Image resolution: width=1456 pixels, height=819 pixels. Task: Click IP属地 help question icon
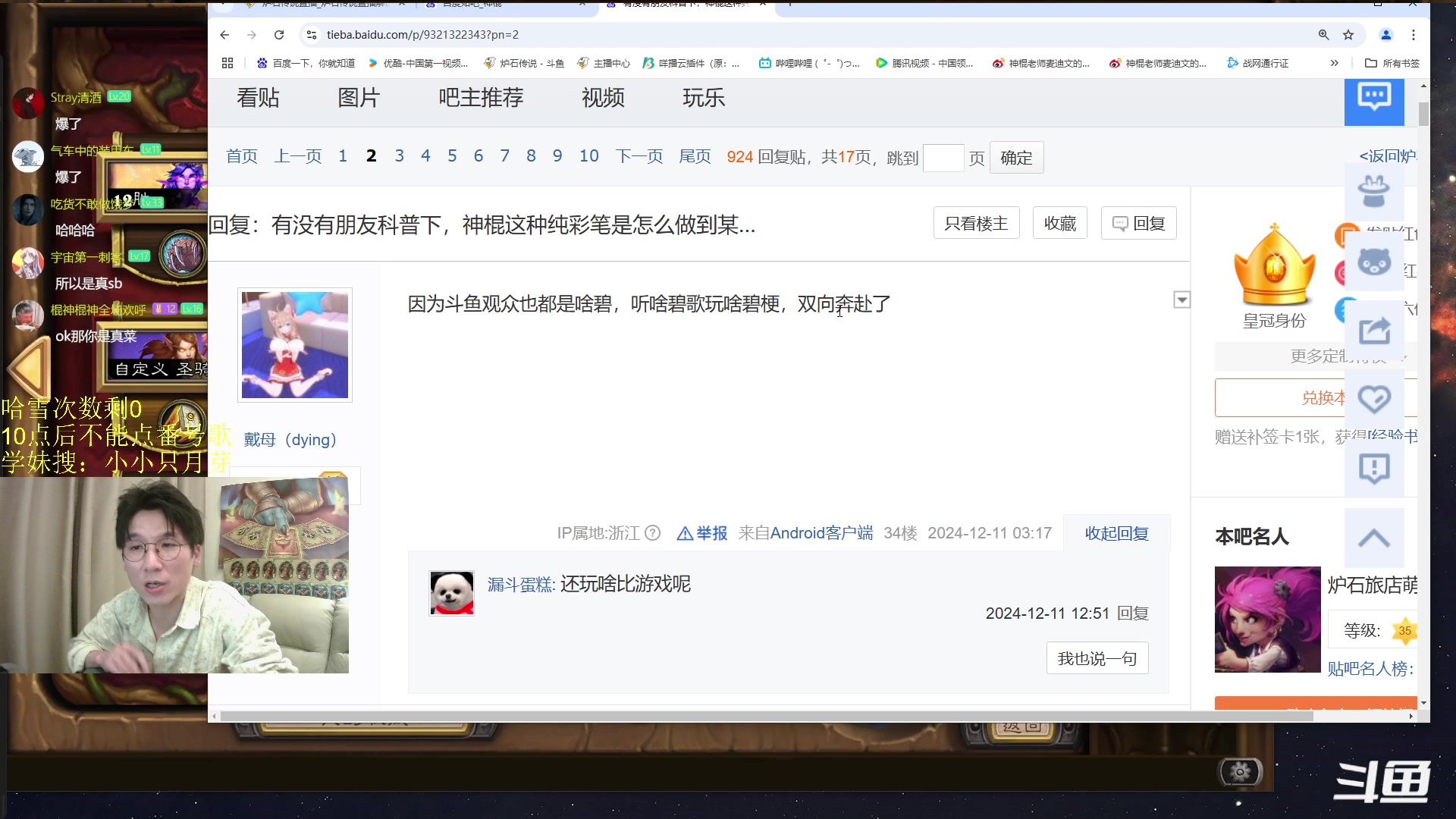click(653, 533)
